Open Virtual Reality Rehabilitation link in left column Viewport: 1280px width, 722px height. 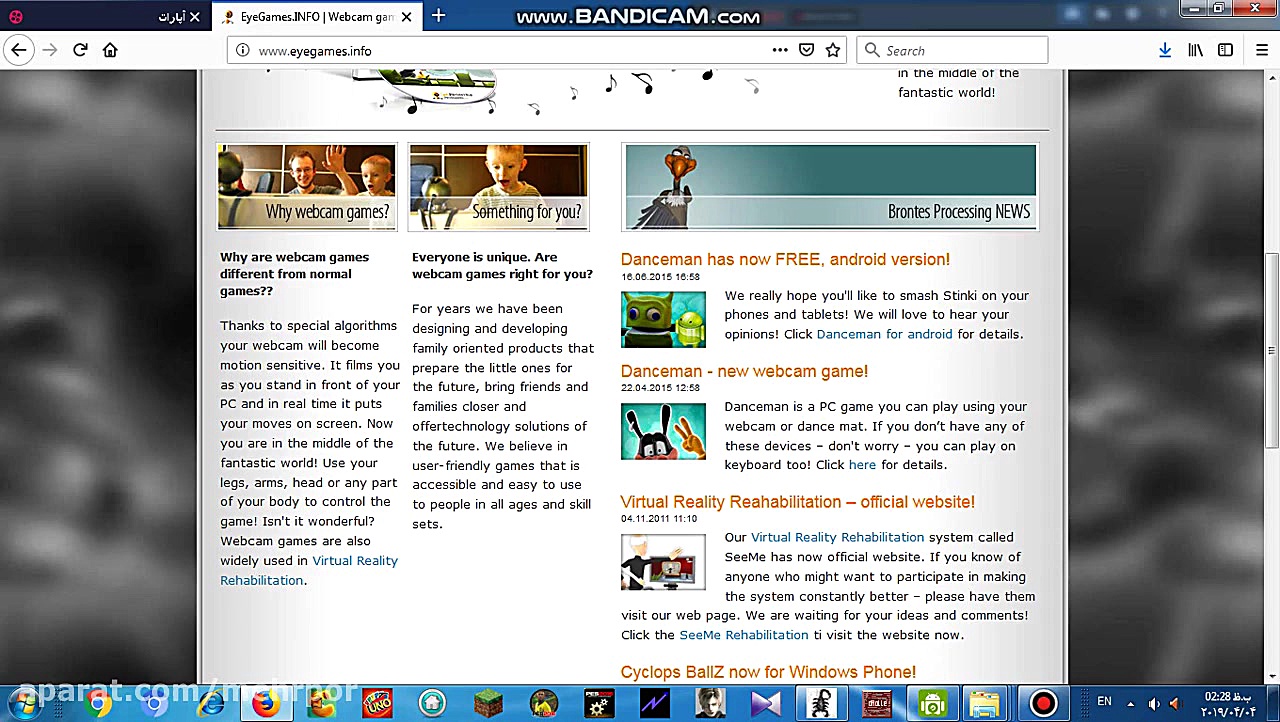click(x=309, y=570)
